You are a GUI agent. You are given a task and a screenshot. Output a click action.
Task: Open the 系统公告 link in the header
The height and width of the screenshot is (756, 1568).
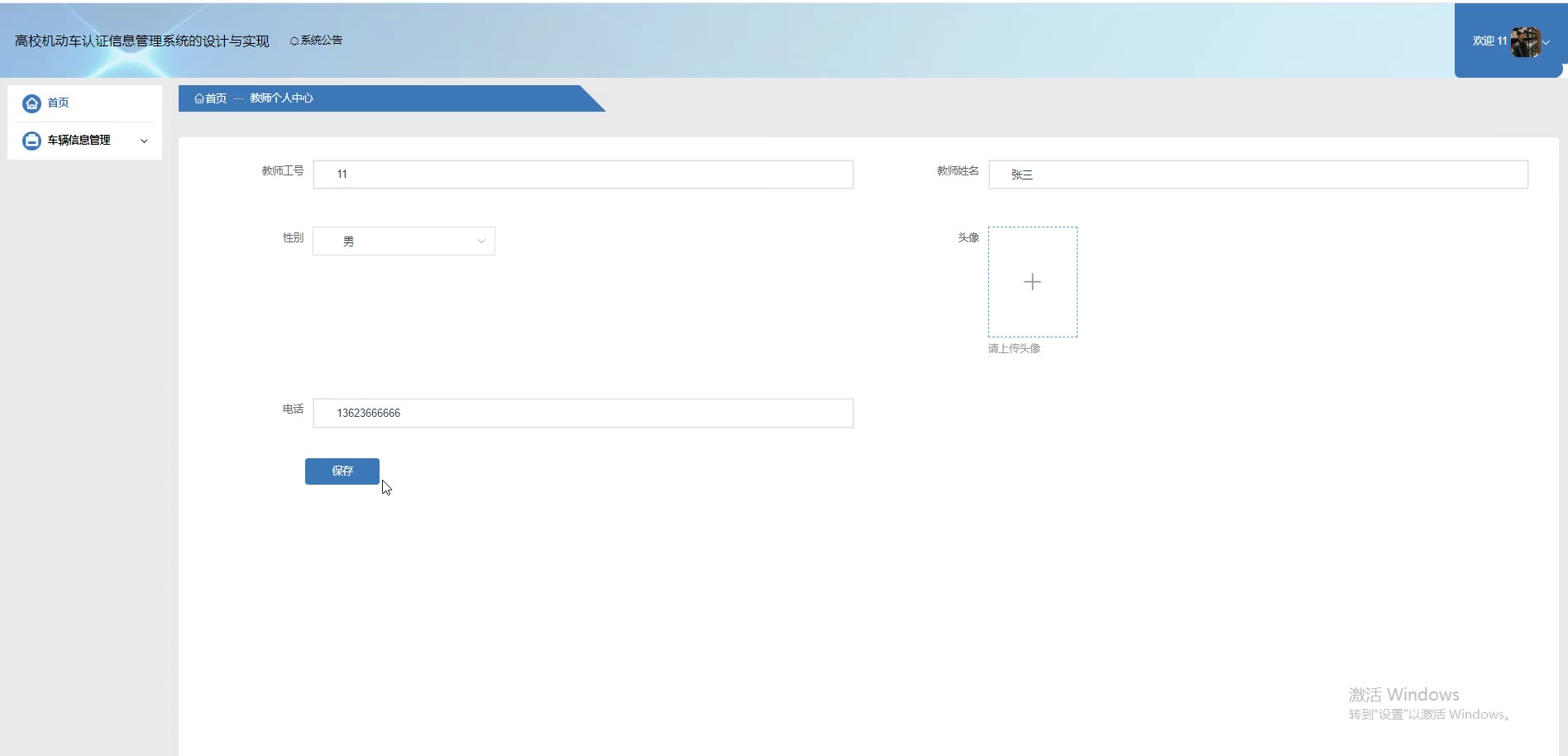[x=321, y=41]
